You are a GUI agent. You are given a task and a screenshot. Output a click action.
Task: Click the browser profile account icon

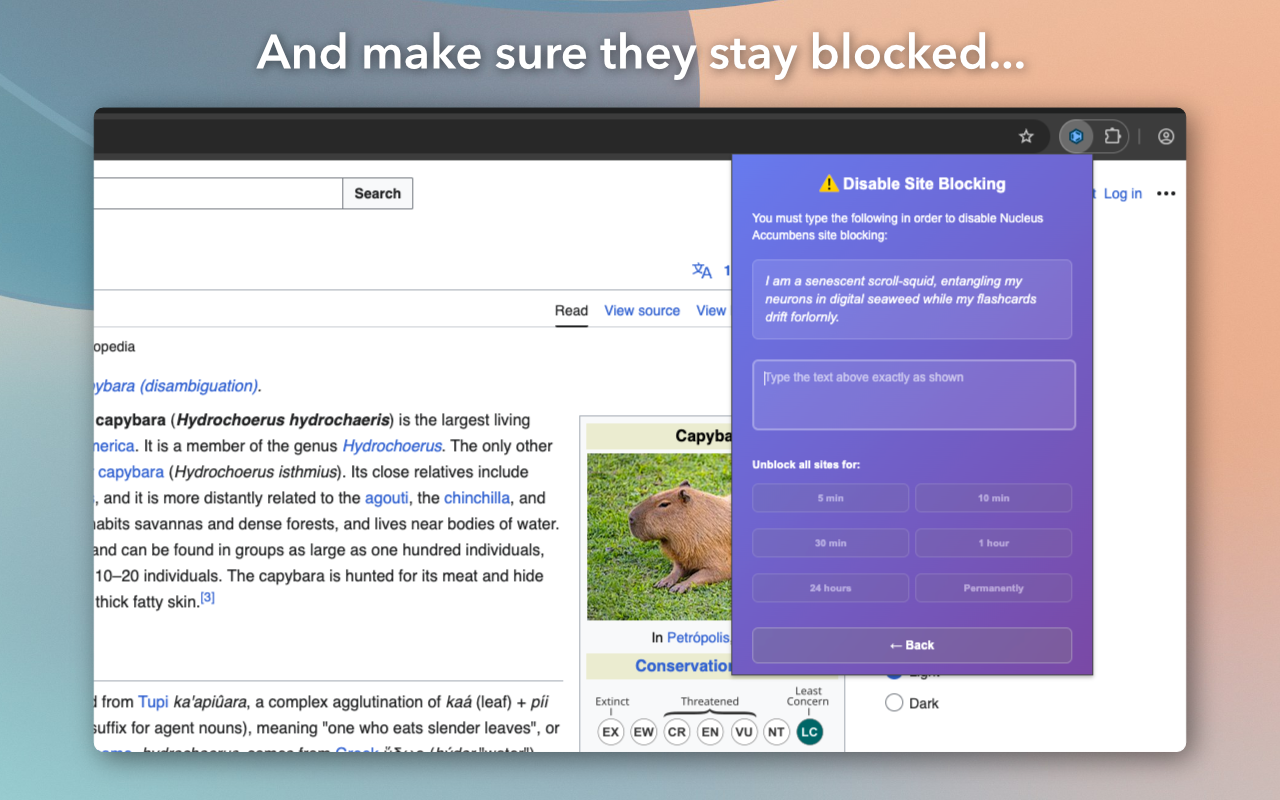[1165, 136]
